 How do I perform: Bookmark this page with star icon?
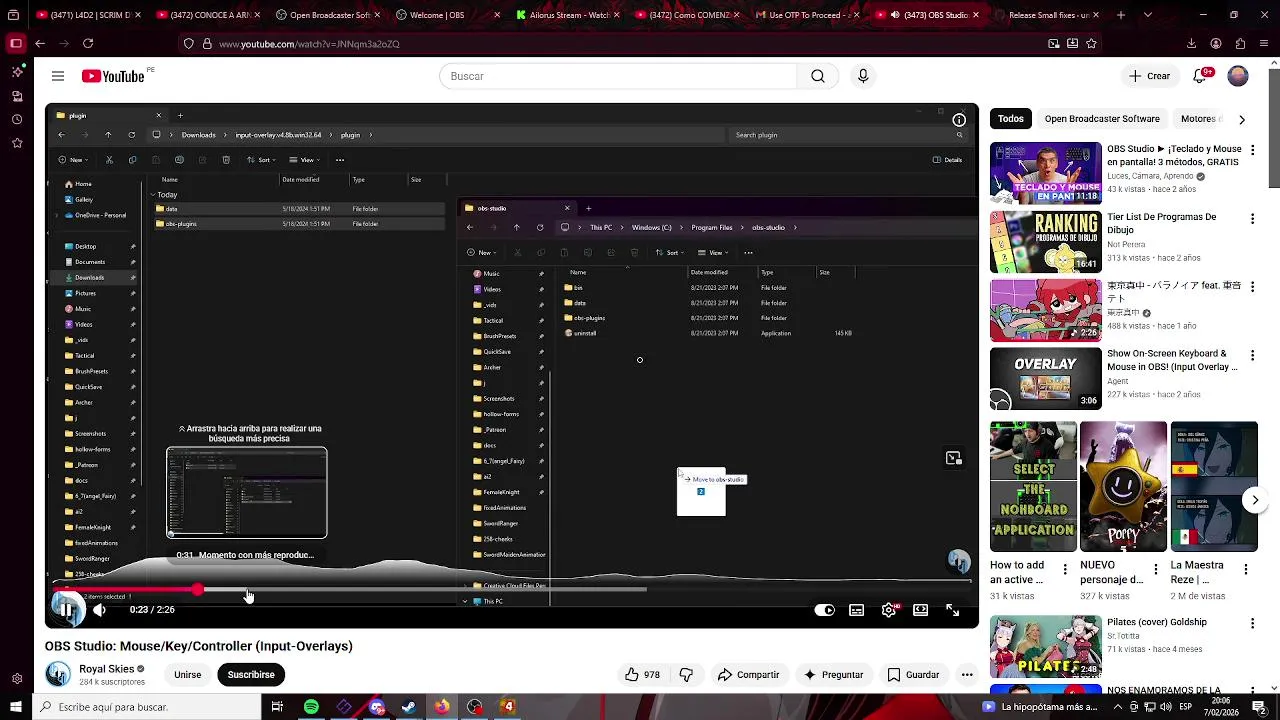coord(1091,44)
